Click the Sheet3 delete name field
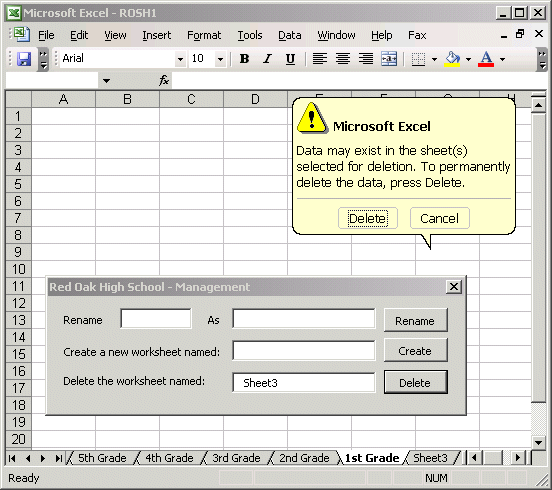Screen dimensions: 552x490 coord(304,382)
